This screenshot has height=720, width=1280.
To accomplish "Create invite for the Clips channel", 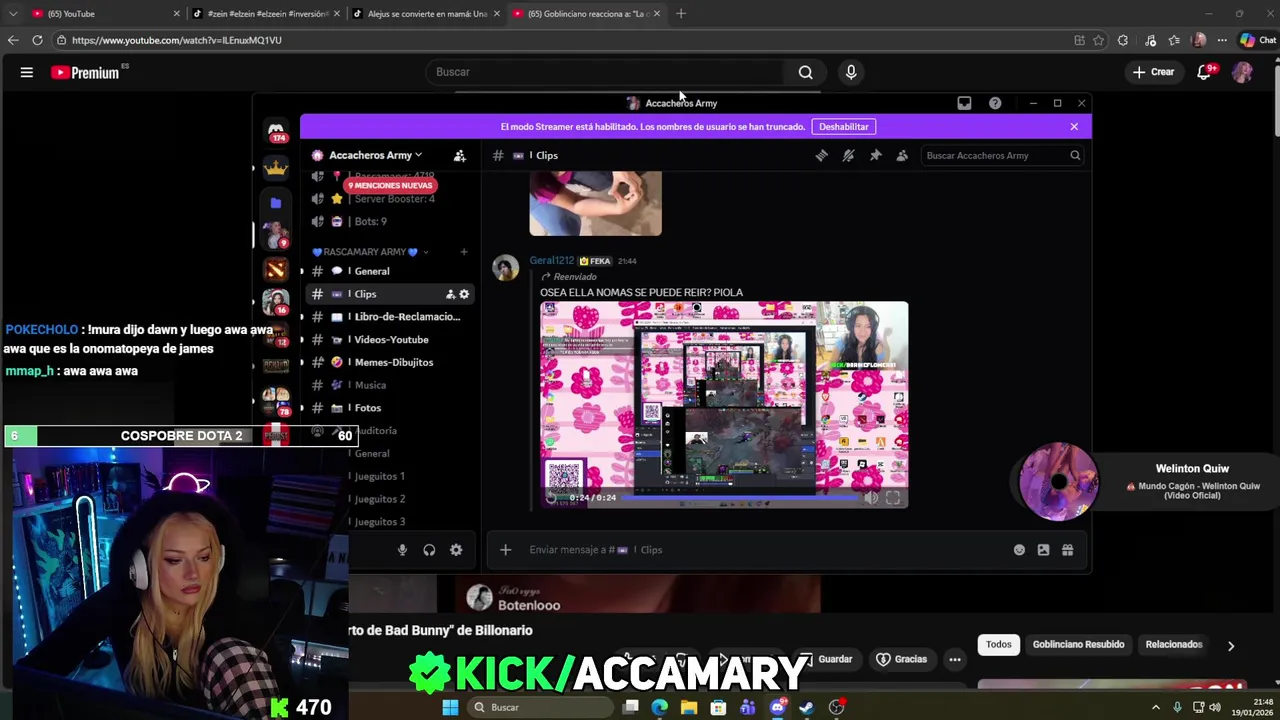I will coord(450,294).
